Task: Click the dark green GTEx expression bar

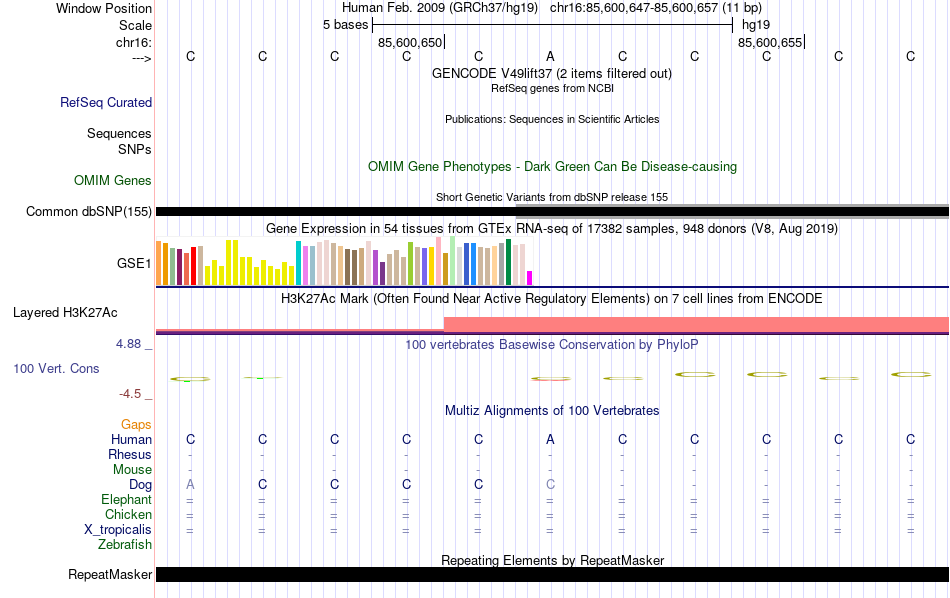Action: 508,262
